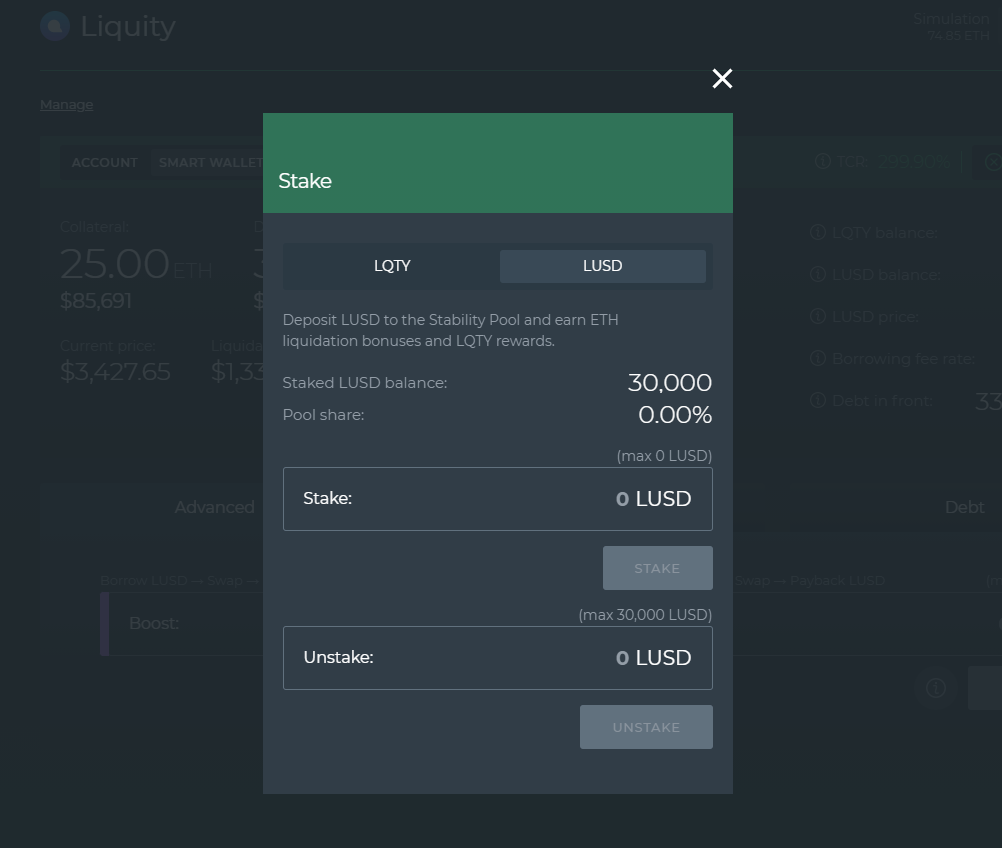1002x848 pixels.
Task: Select the Debt tab in background
Action: coord(964,507)
